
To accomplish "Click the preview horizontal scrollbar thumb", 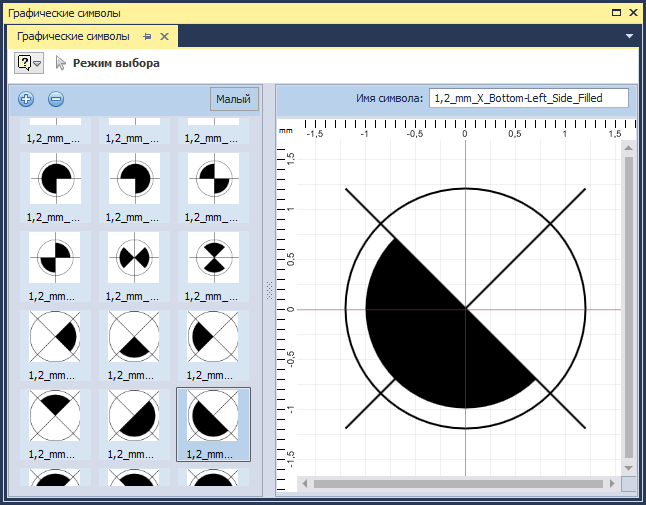I will [459, 484].
